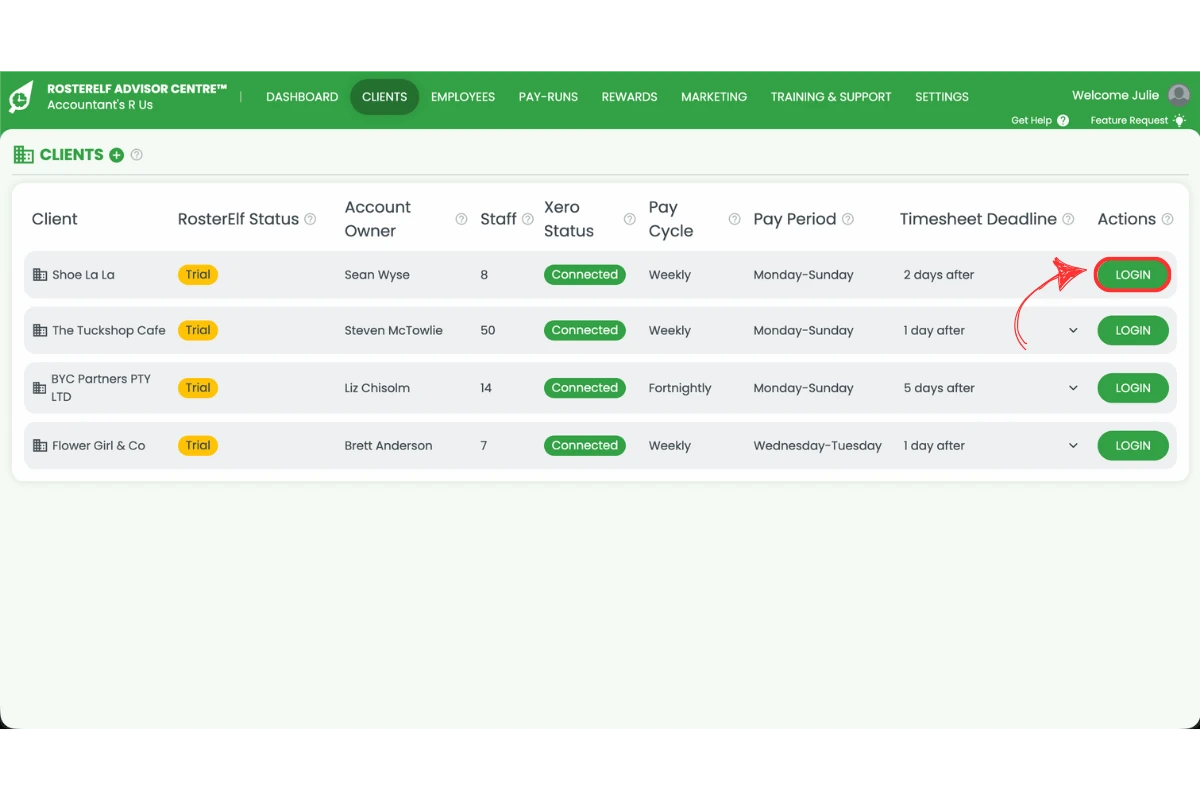
Task: Click the Get Help question mark icon
Action: 1063,120
